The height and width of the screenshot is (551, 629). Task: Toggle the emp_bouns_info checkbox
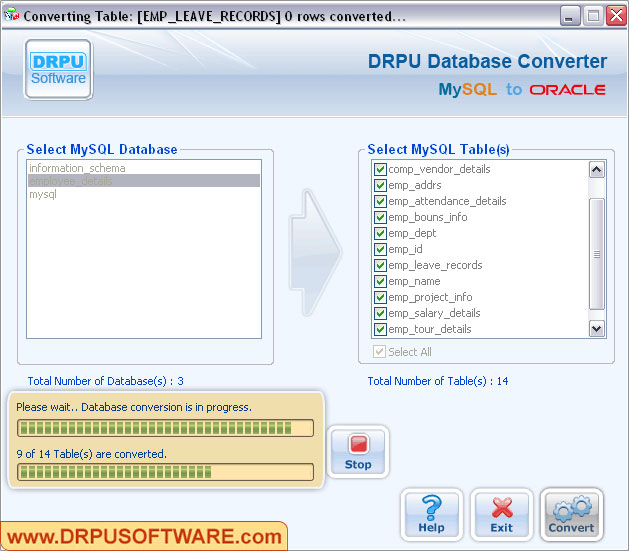380,217
